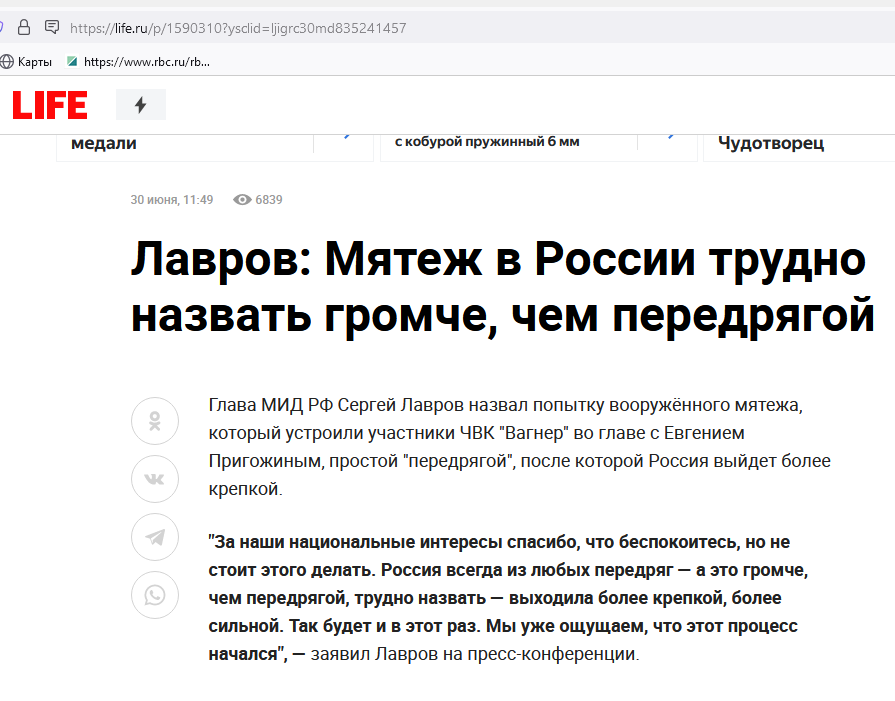This screenshot has height=701, width=895.
Task: Click the view count 6839
Action: pyautogui.click(x=269, y=200)
